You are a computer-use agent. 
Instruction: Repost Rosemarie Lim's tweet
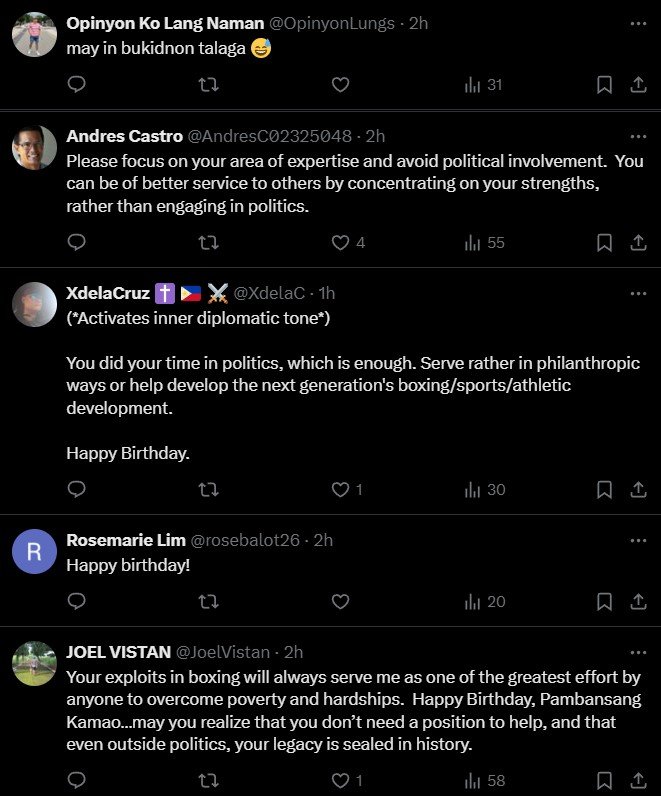tap(208, 601)
